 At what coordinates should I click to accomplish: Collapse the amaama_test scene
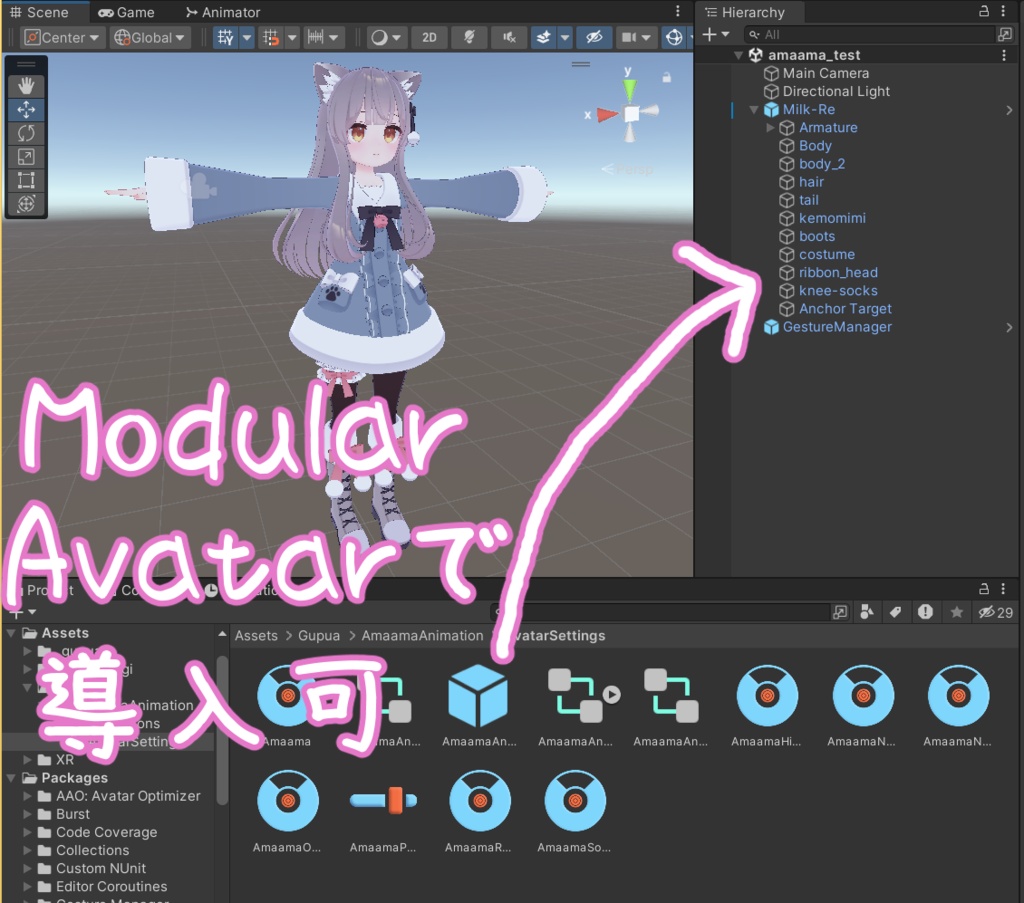(738, 55)
